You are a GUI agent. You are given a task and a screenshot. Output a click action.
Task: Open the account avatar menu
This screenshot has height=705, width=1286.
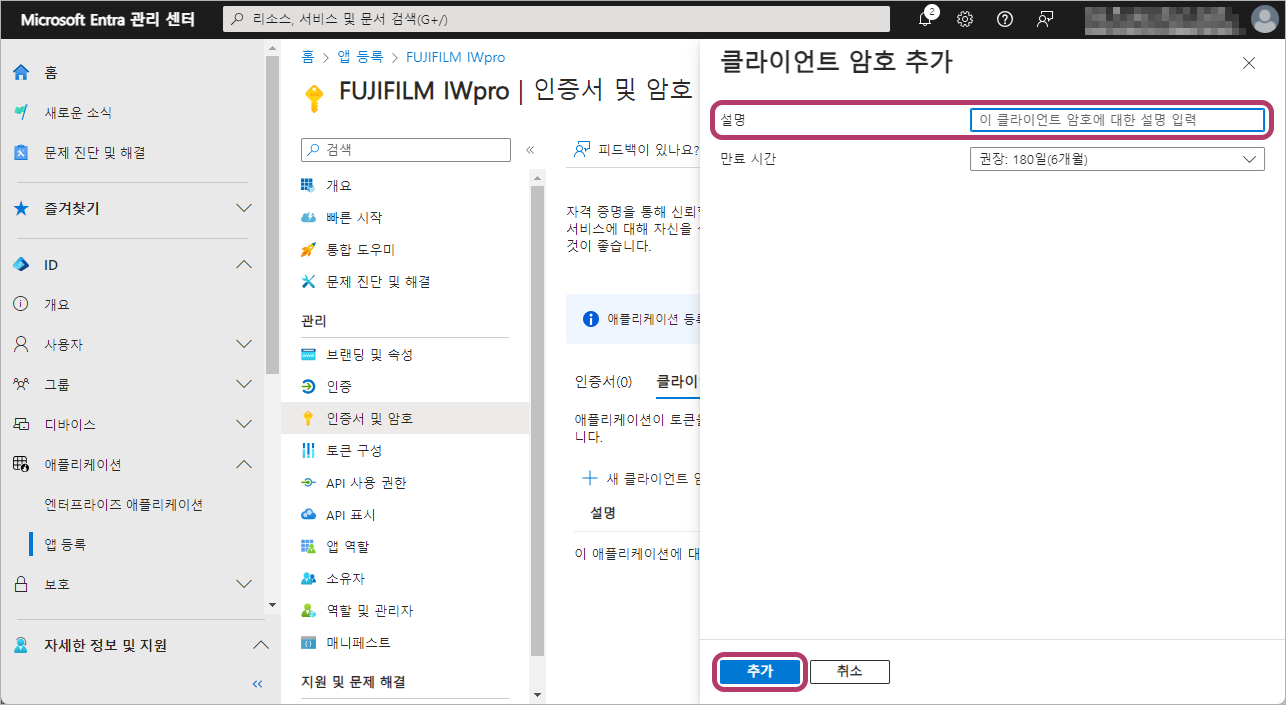[x=1265, y=19]
